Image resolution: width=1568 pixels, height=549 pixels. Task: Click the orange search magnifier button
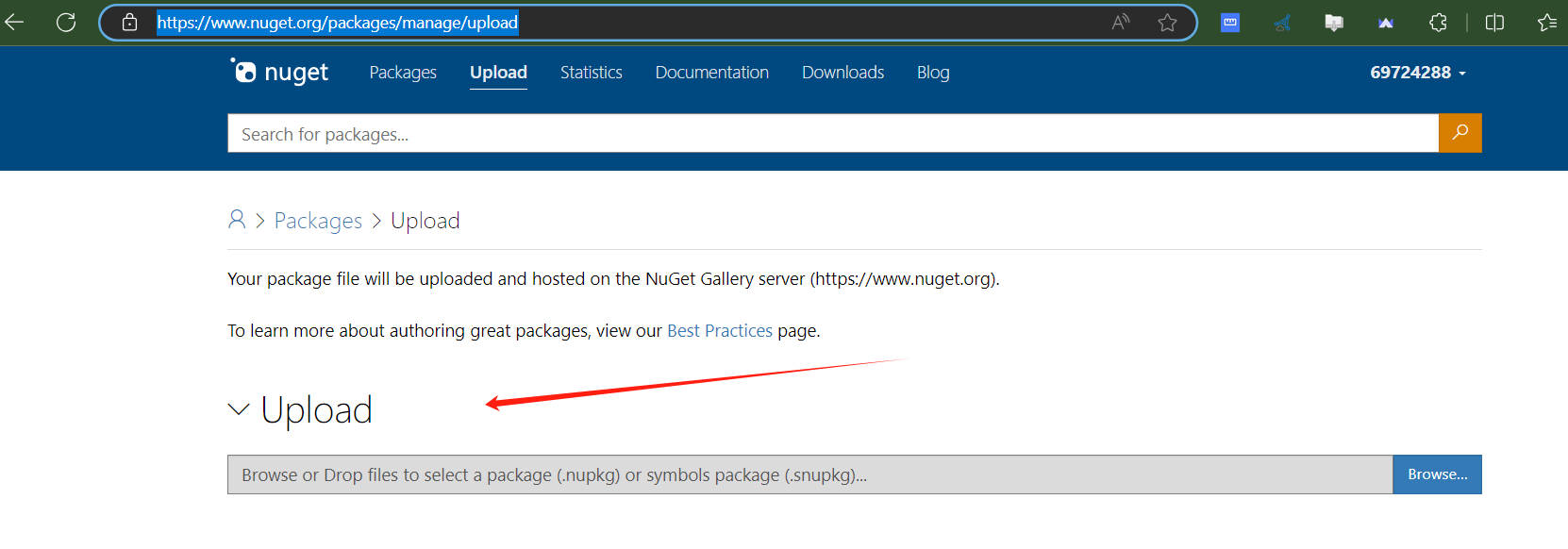click(x=1460, y=133)
